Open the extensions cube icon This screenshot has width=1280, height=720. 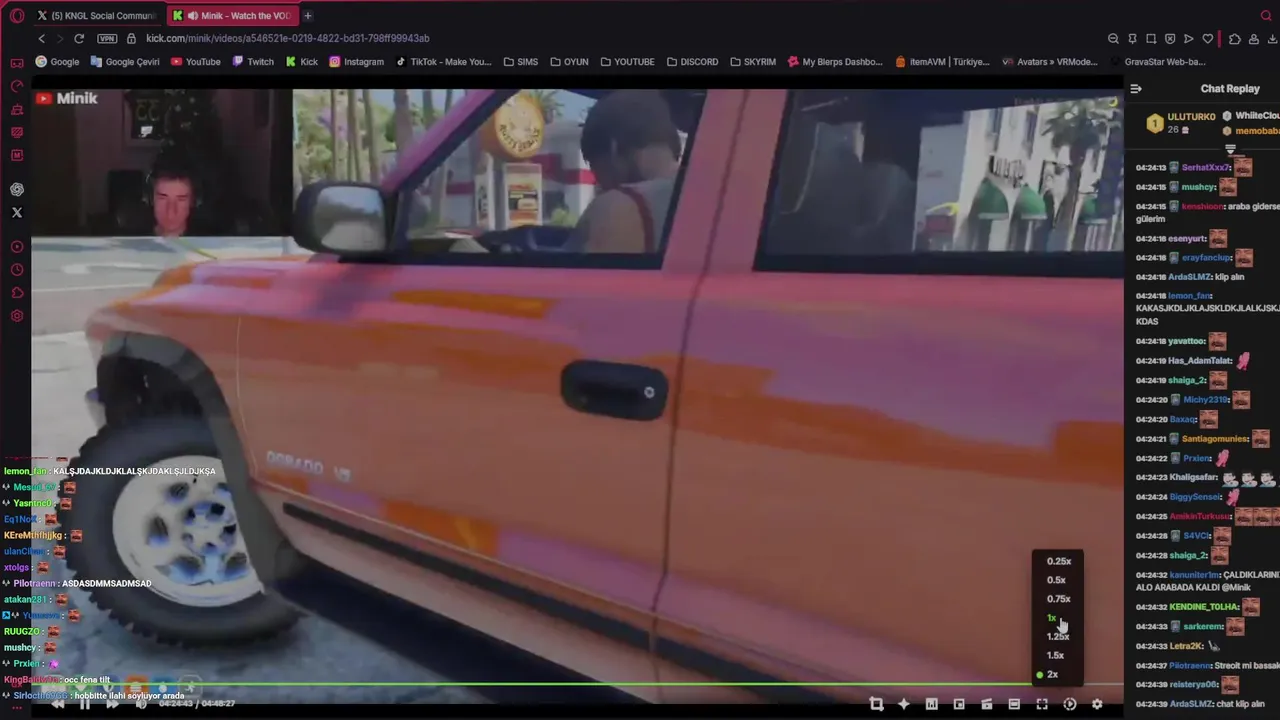[1235, 38]
